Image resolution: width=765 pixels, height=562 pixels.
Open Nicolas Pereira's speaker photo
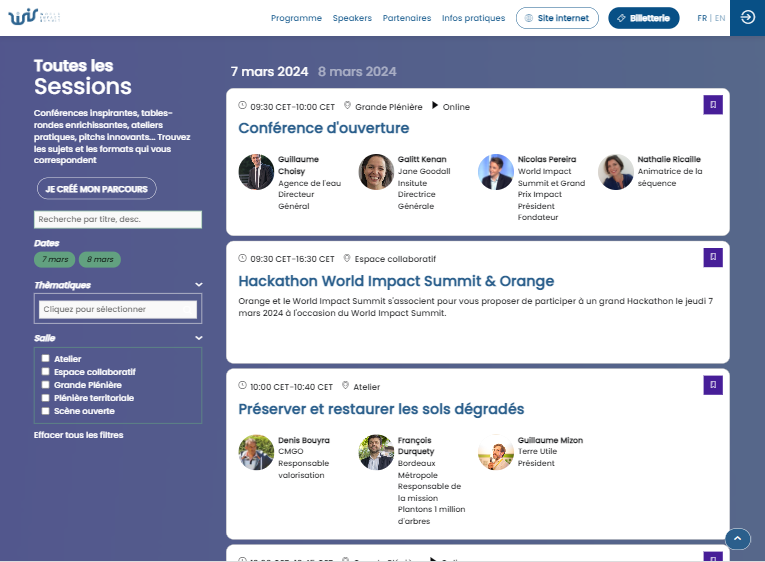pos(496,172)
